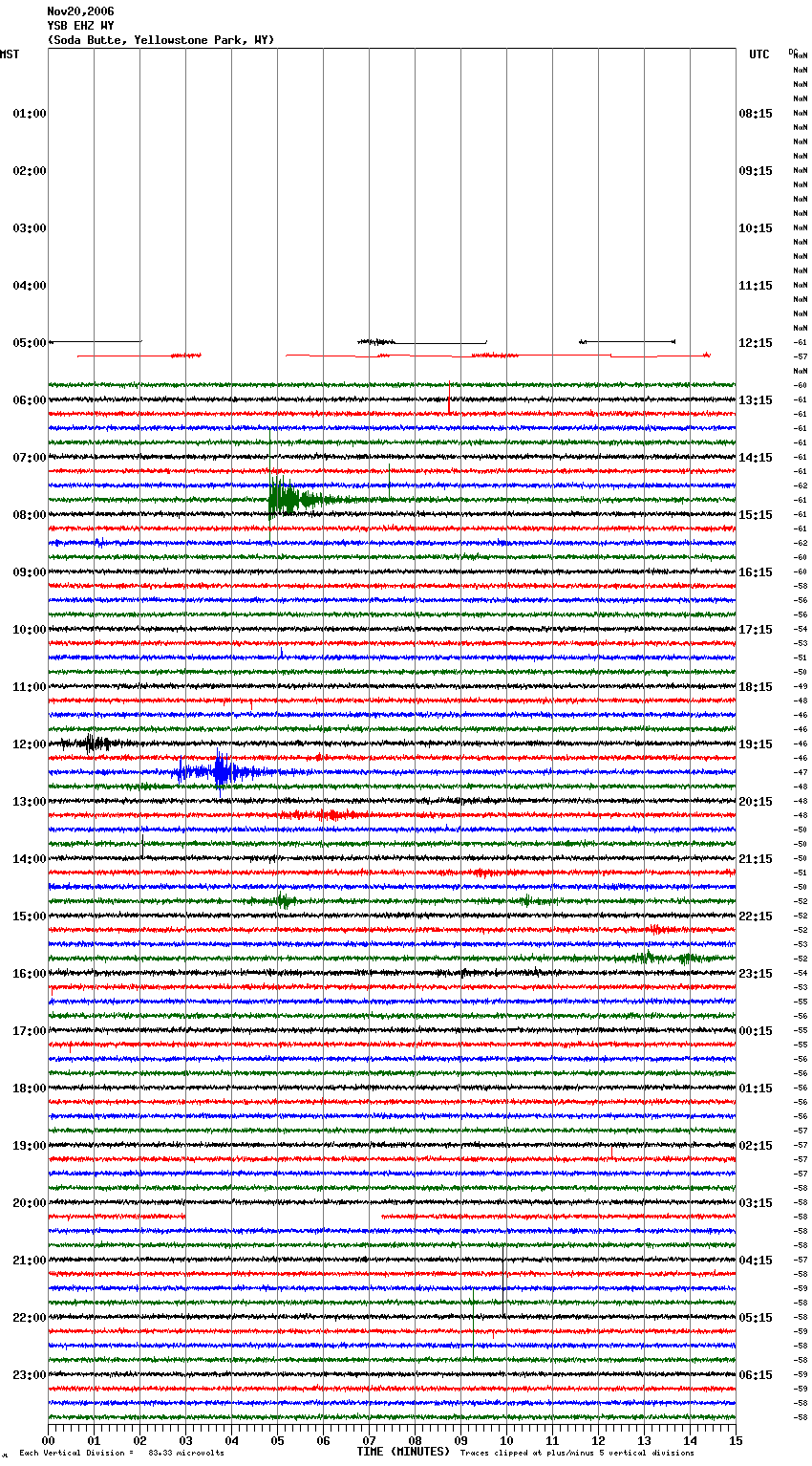Select the 01:00 MST time label
Image resolution: width=812 pixels, height=1466 pixels.
tap(30, 114)
